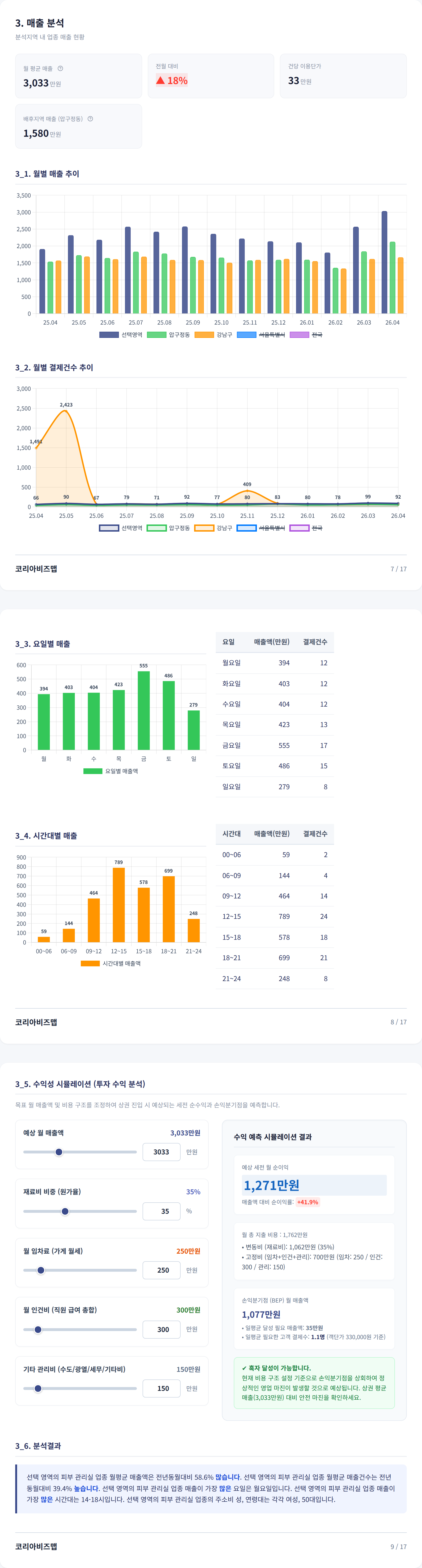Click 월요일 row in weekday table

pyautogui.click(x=275, y=663)
